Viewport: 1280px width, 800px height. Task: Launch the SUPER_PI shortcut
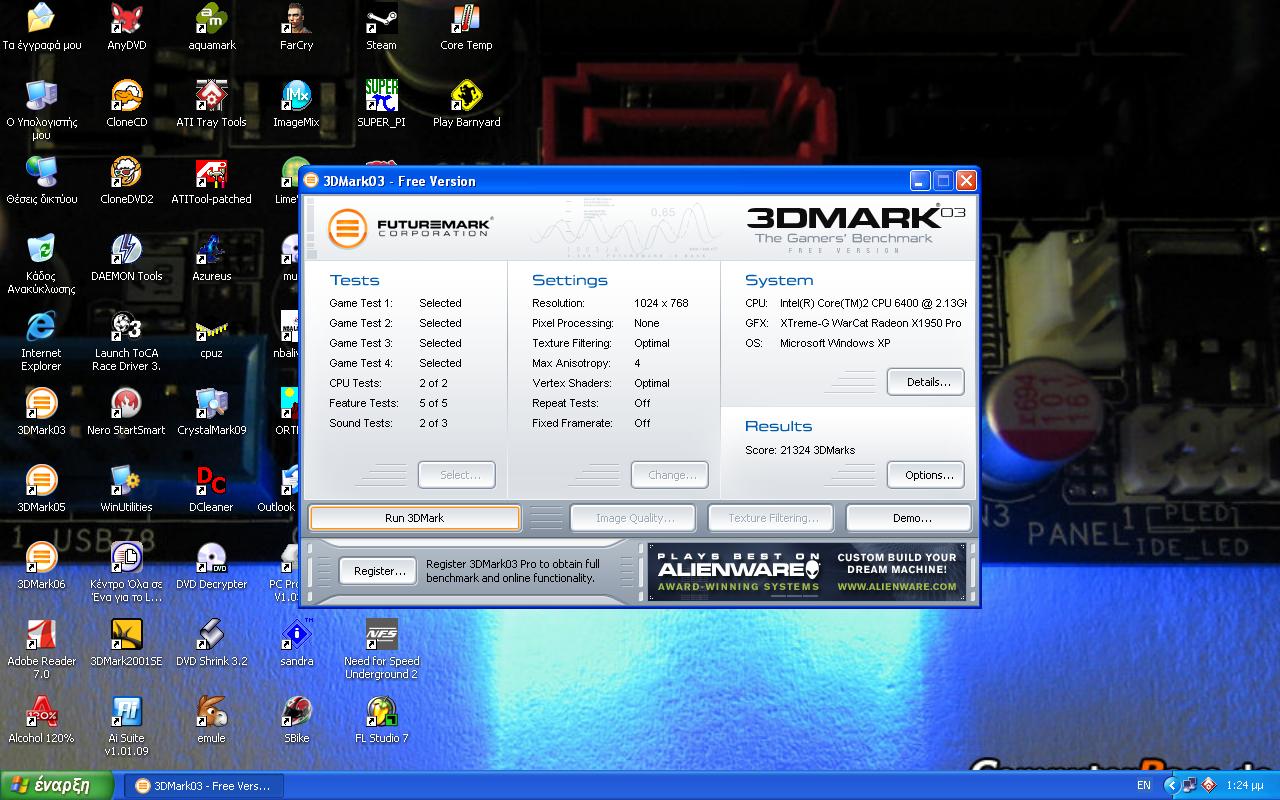(381, 104)
